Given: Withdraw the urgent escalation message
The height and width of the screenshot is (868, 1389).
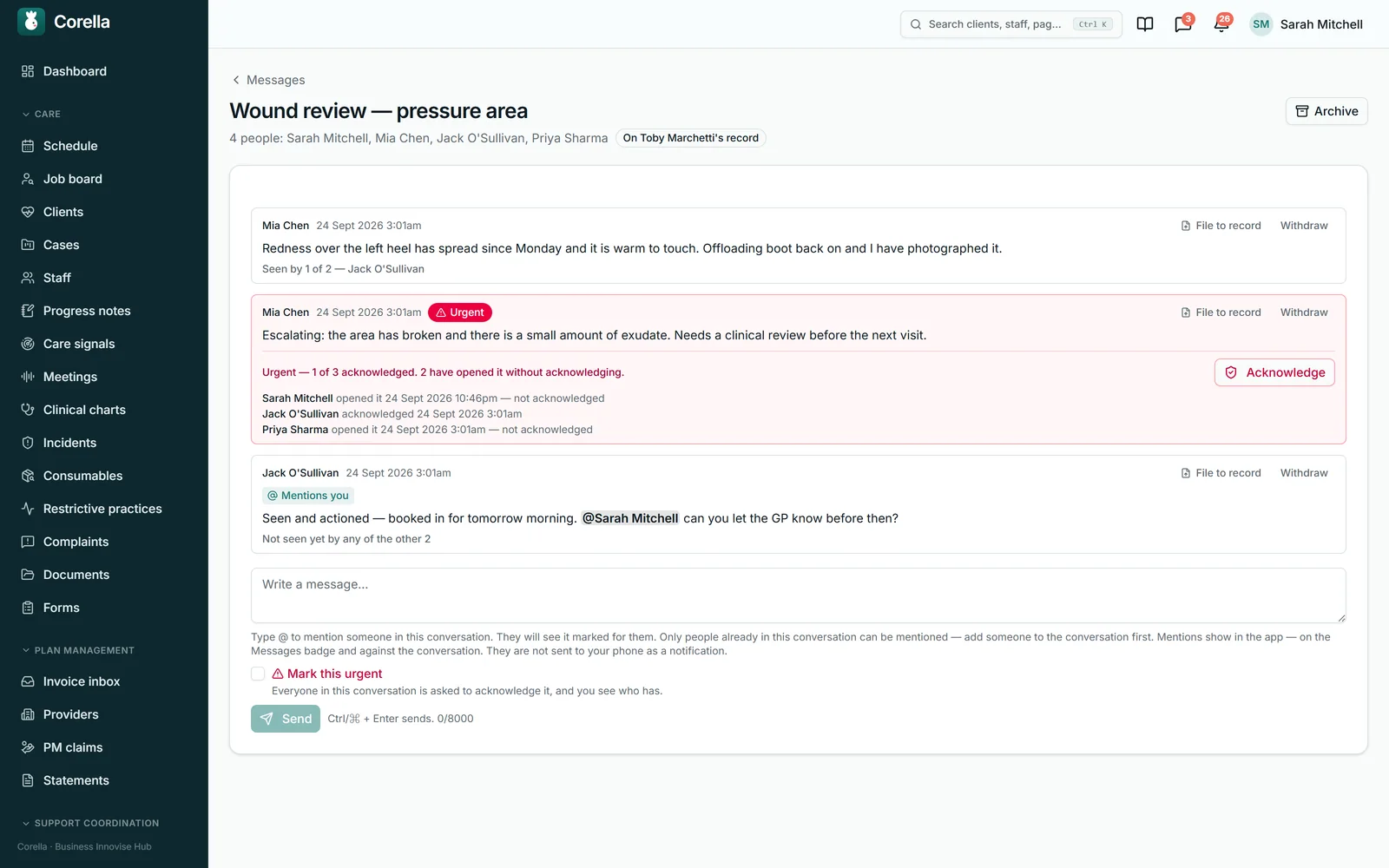Looking at the screenshot, I should tap(1304, 312).
